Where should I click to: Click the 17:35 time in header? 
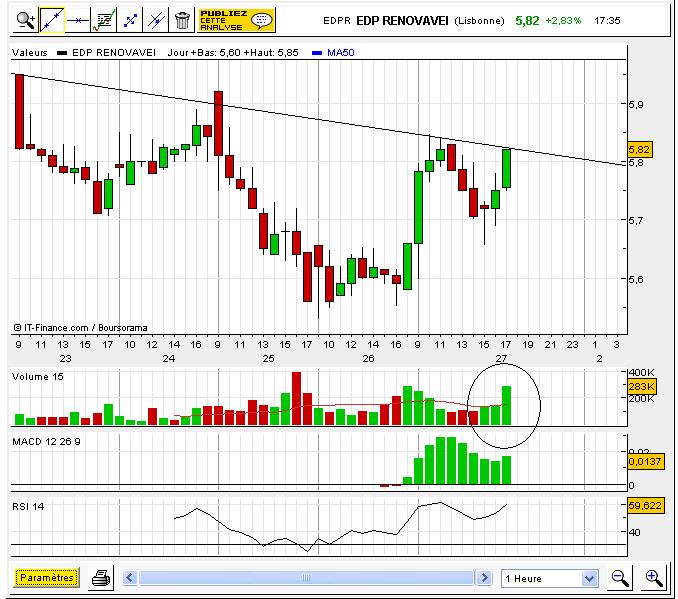click(607, 21)
